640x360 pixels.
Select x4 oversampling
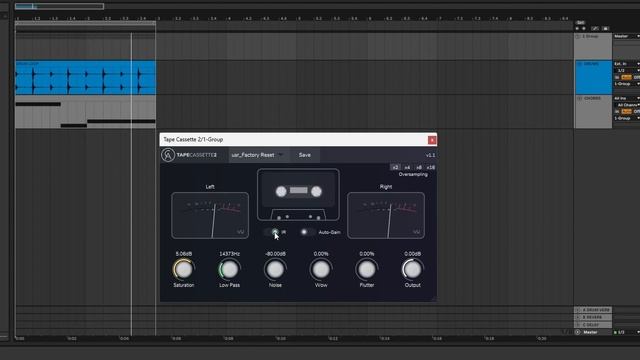coord(407,167)
